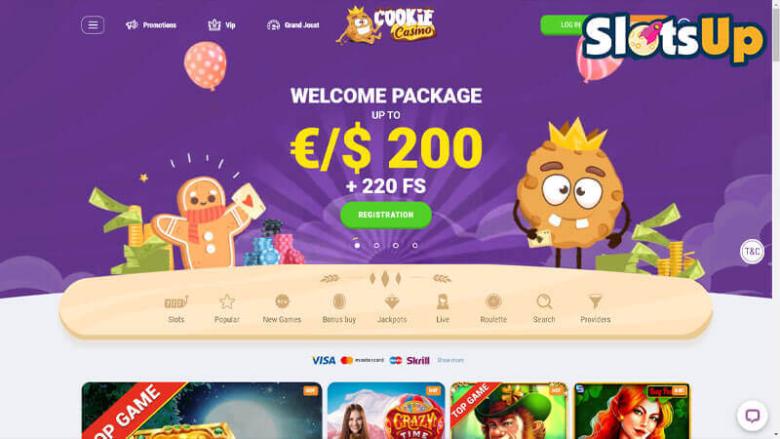Click the Roulette wheel icon
The height and width of the screenshot is (439, 780).
pos(493,301)
